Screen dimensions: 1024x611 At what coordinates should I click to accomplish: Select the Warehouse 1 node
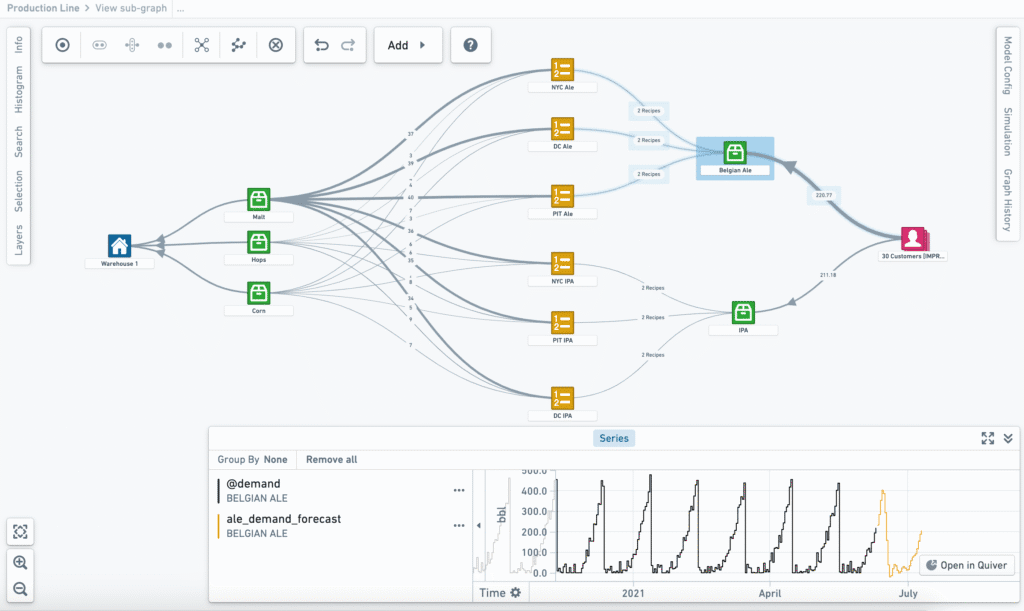coord(120,246)
